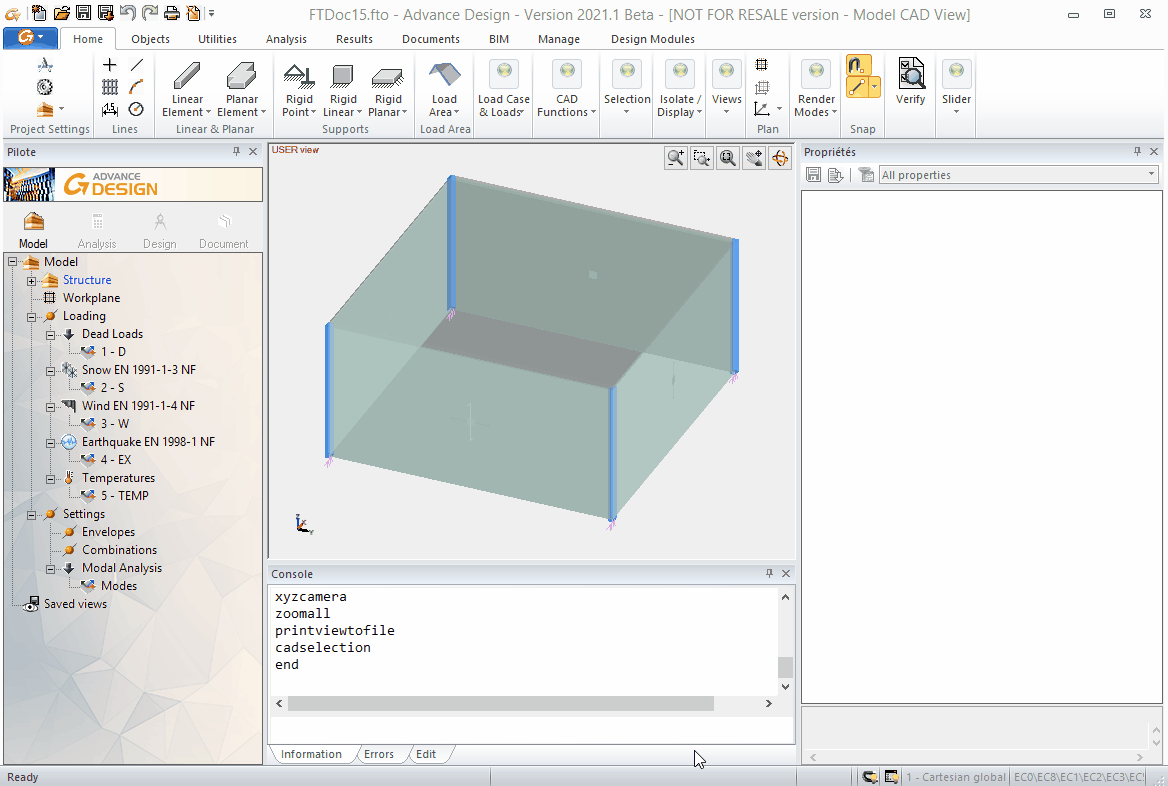
Task: Click the pan hand tool in viewport
Action: tap(754, 158)
